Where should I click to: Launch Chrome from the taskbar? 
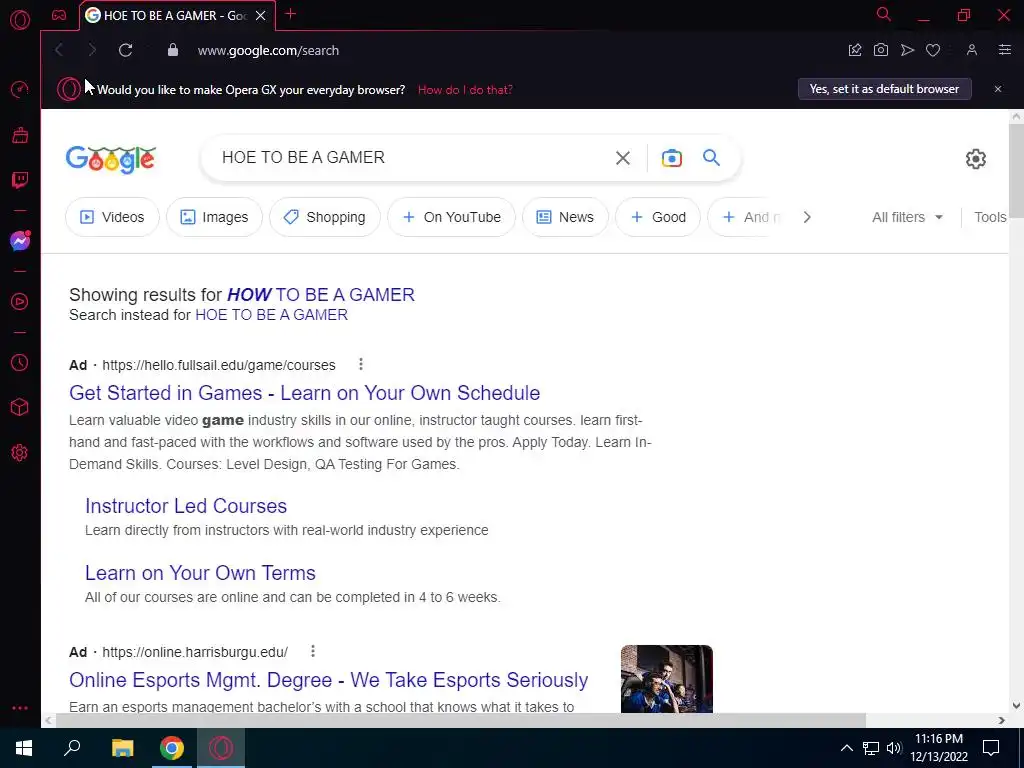172,748
